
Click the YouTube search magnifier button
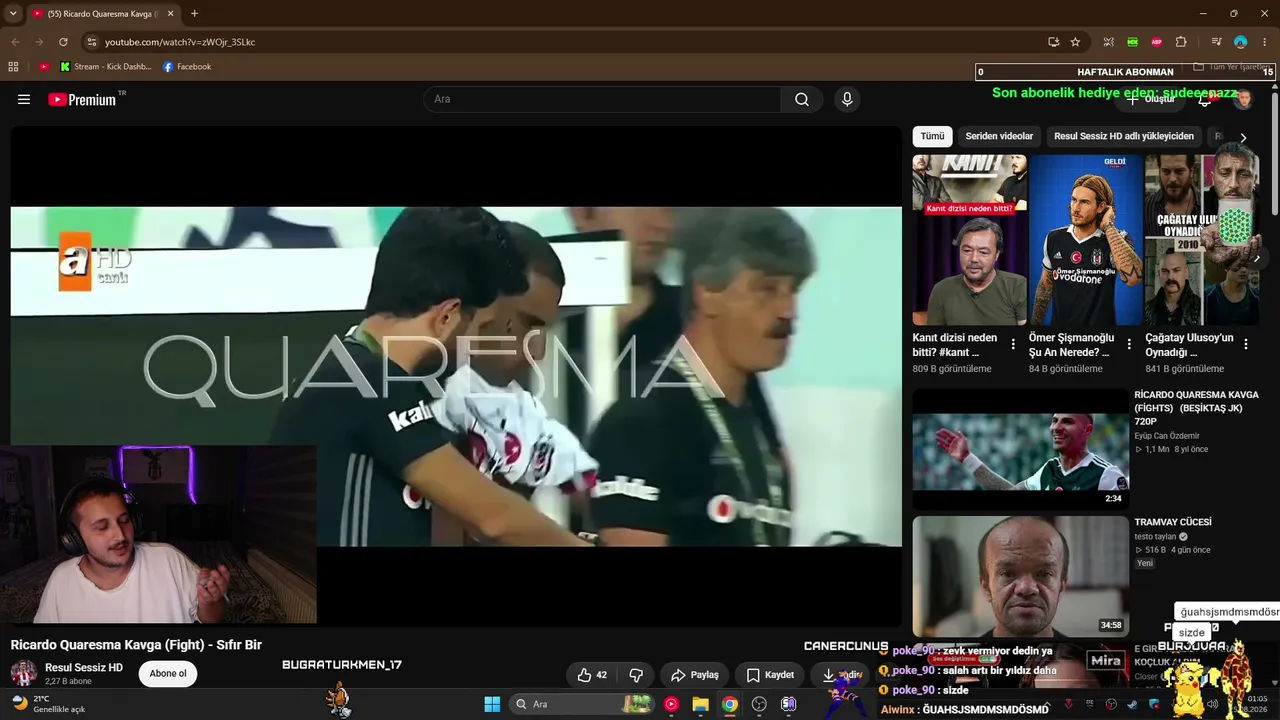coord(802,99)
